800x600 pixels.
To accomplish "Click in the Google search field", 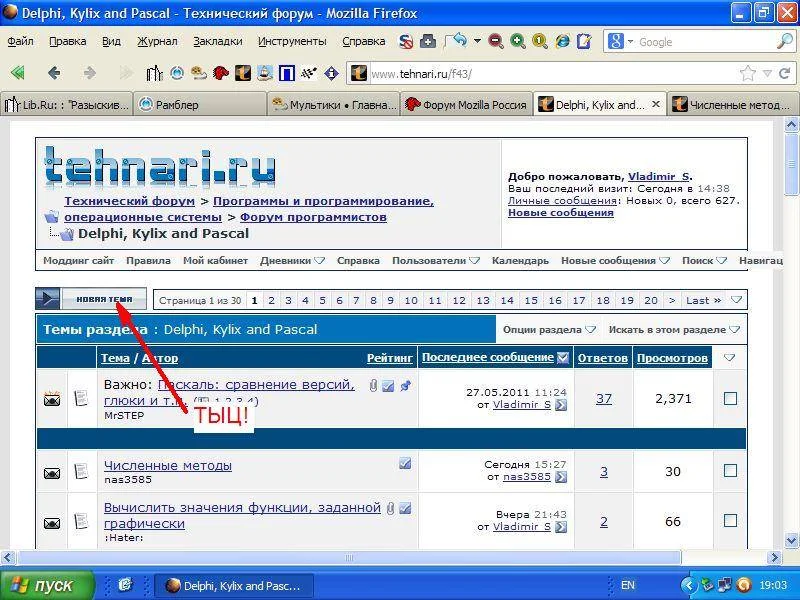I will pos(706,42).
